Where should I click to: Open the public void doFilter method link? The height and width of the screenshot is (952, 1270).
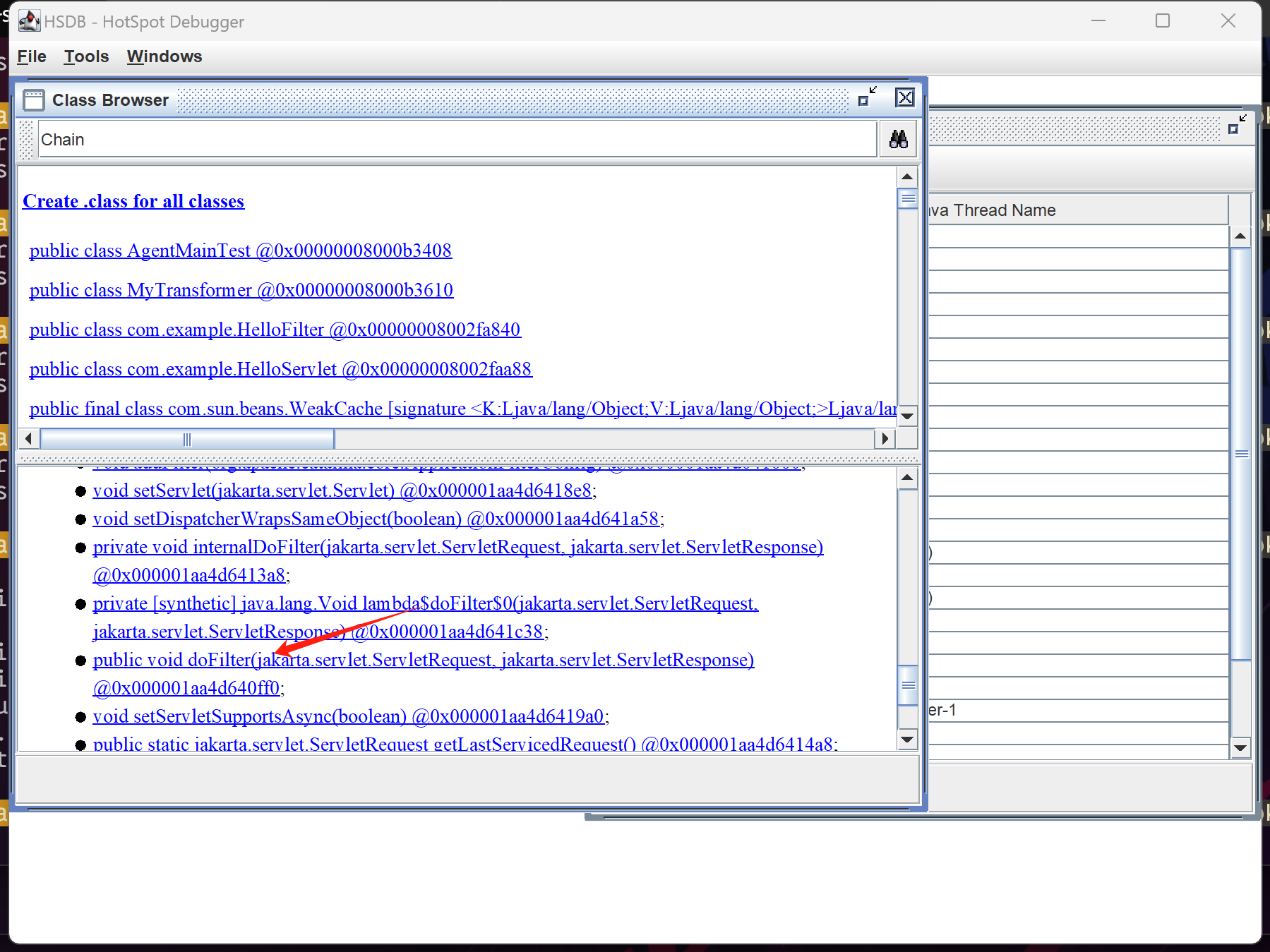click(423, 660)
